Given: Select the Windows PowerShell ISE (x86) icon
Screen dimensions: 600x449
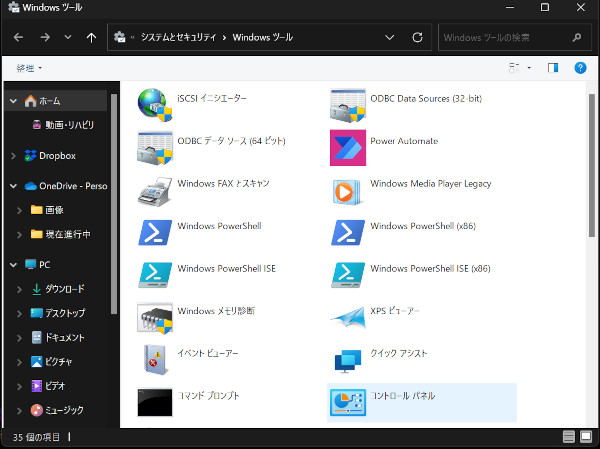Looking at the screenshot, I should pyautogui.click(x=348, y=275).
